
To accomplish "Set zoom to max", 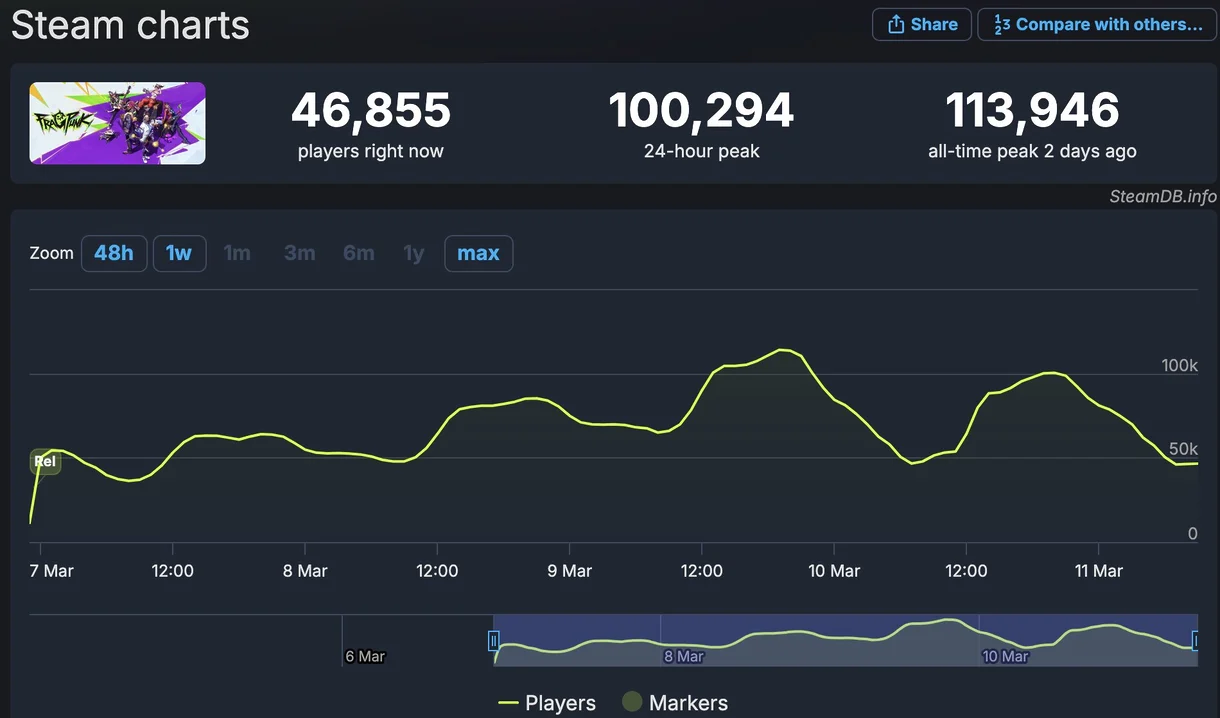I will tap(478, 253).
